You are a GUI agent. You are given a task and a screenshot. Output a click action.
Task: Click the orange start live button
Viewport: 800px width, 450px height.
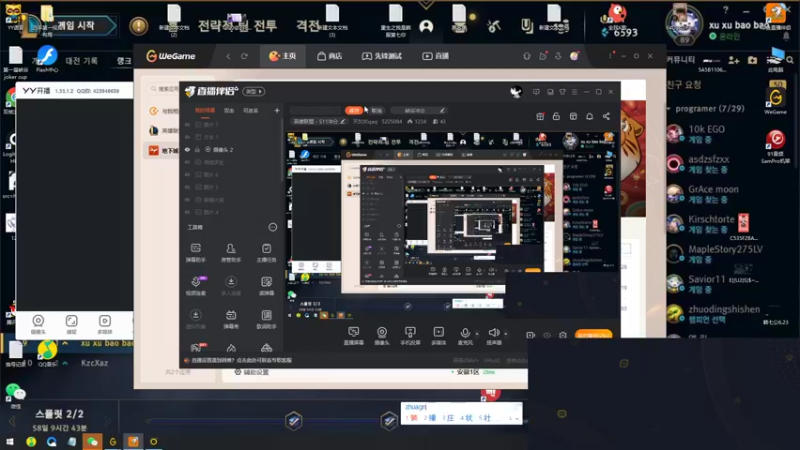tap(593, 335)
